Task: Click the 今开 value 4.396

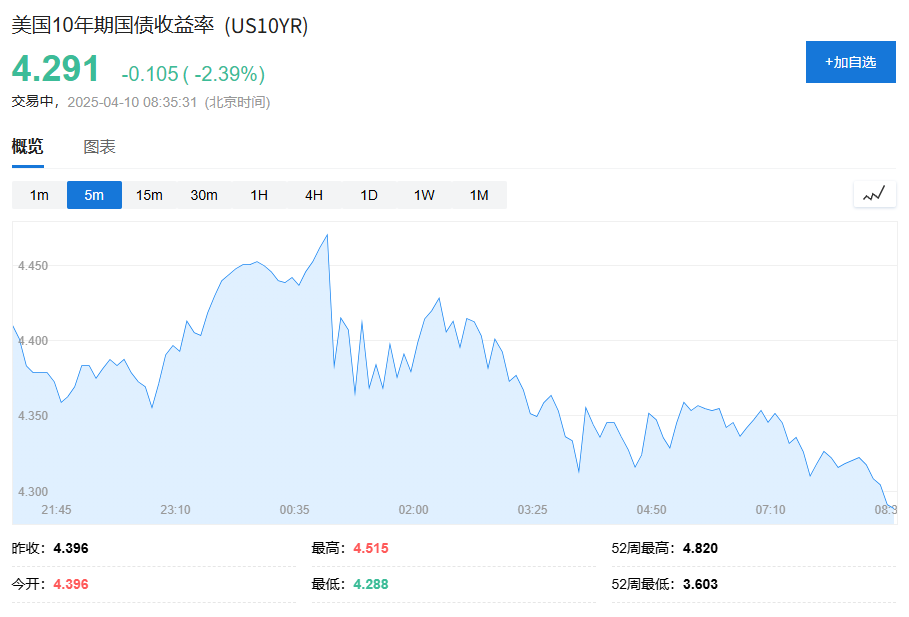Action: click(71, 584)
